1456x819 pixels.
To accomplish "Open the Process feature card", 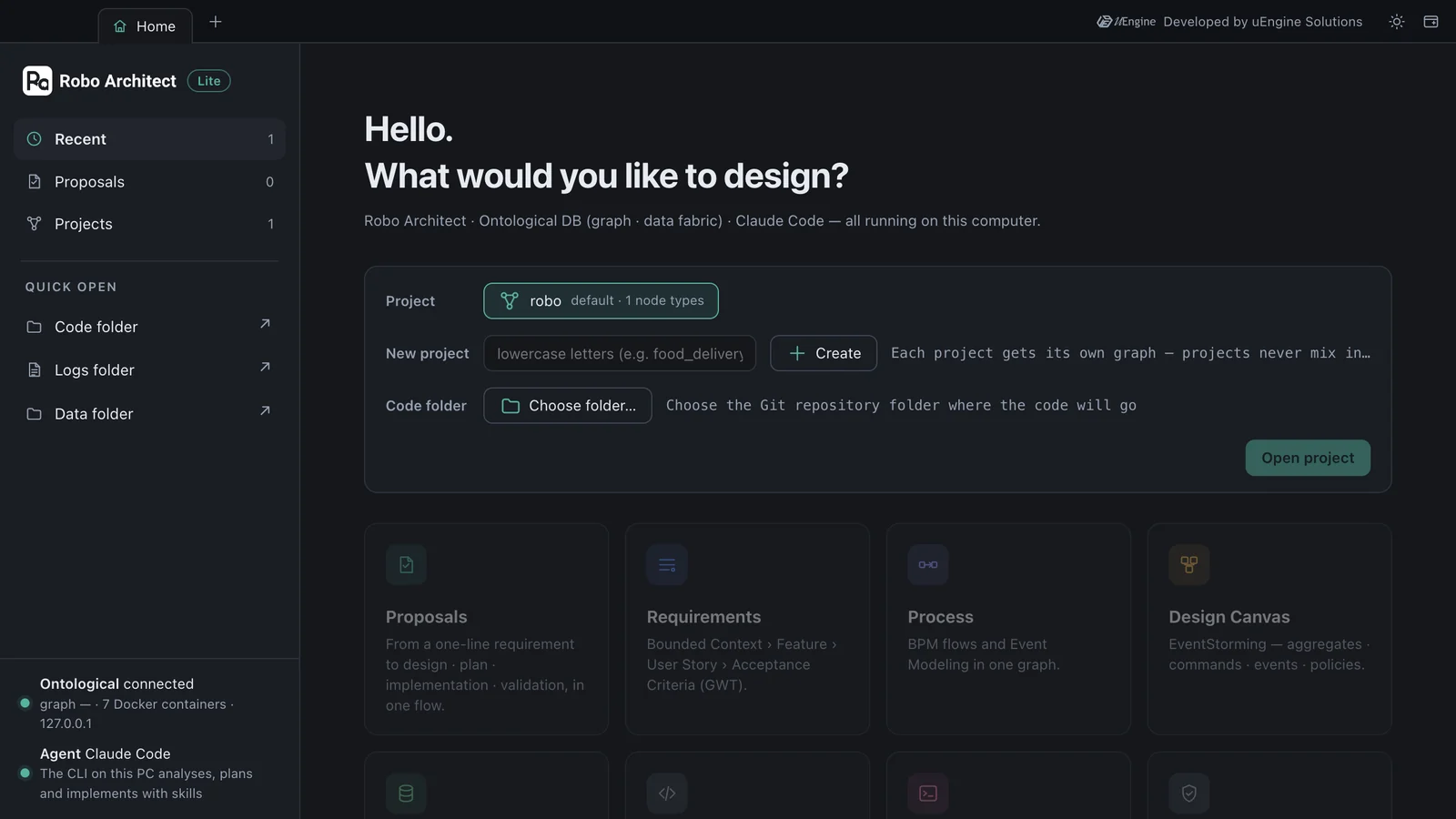I will (1009, 629).
